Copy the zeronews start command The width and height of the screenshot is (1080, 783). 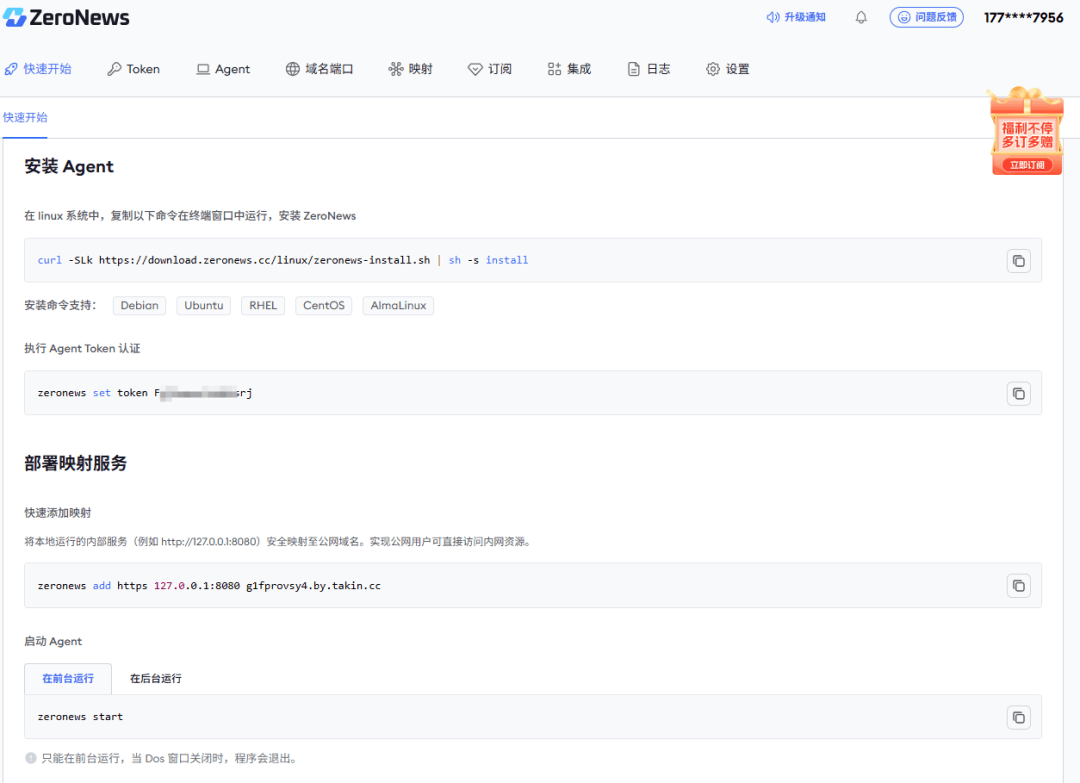(1019, 718)
